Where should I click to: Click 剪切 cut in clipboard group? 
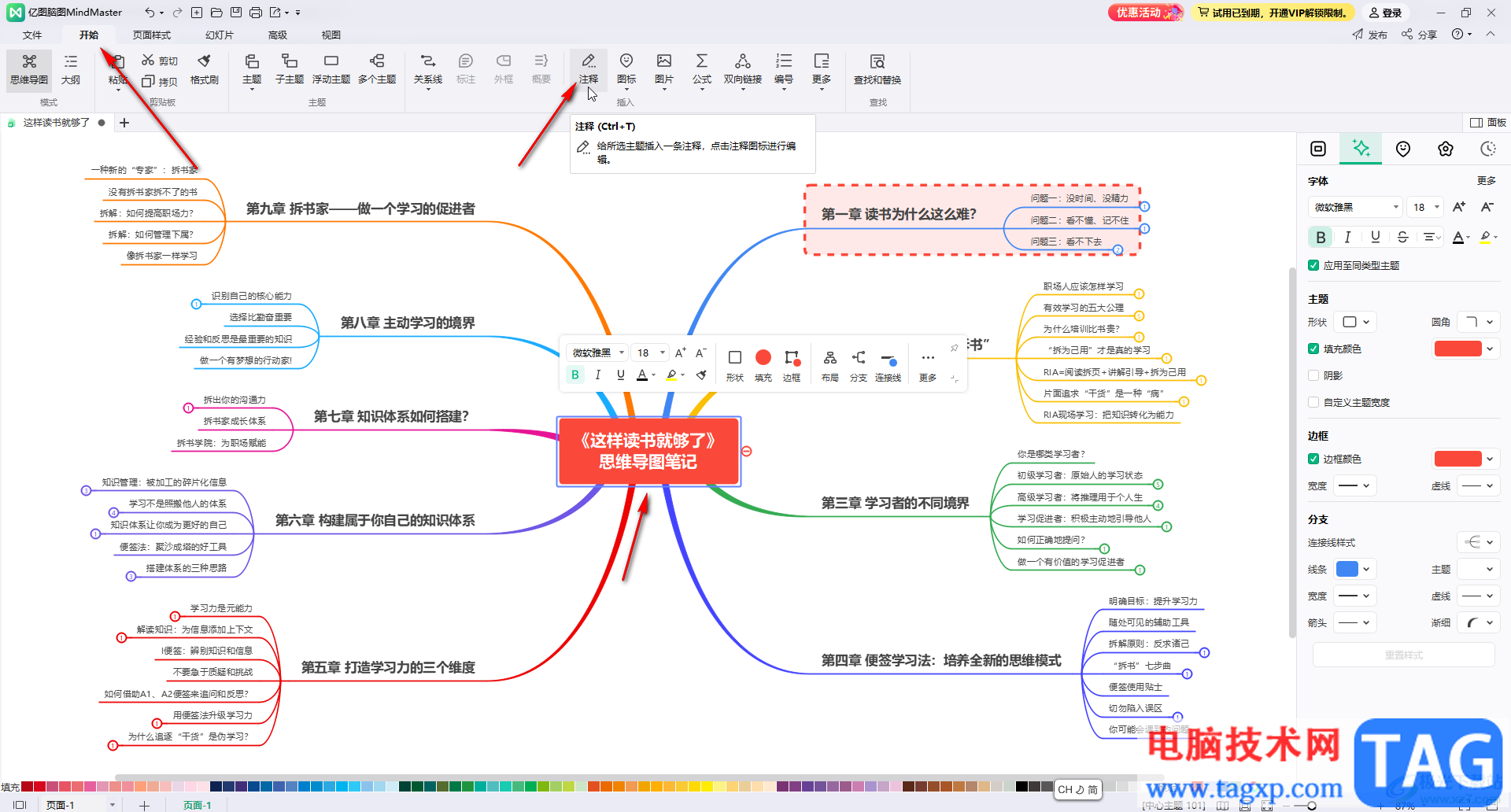tap(160, 61)
